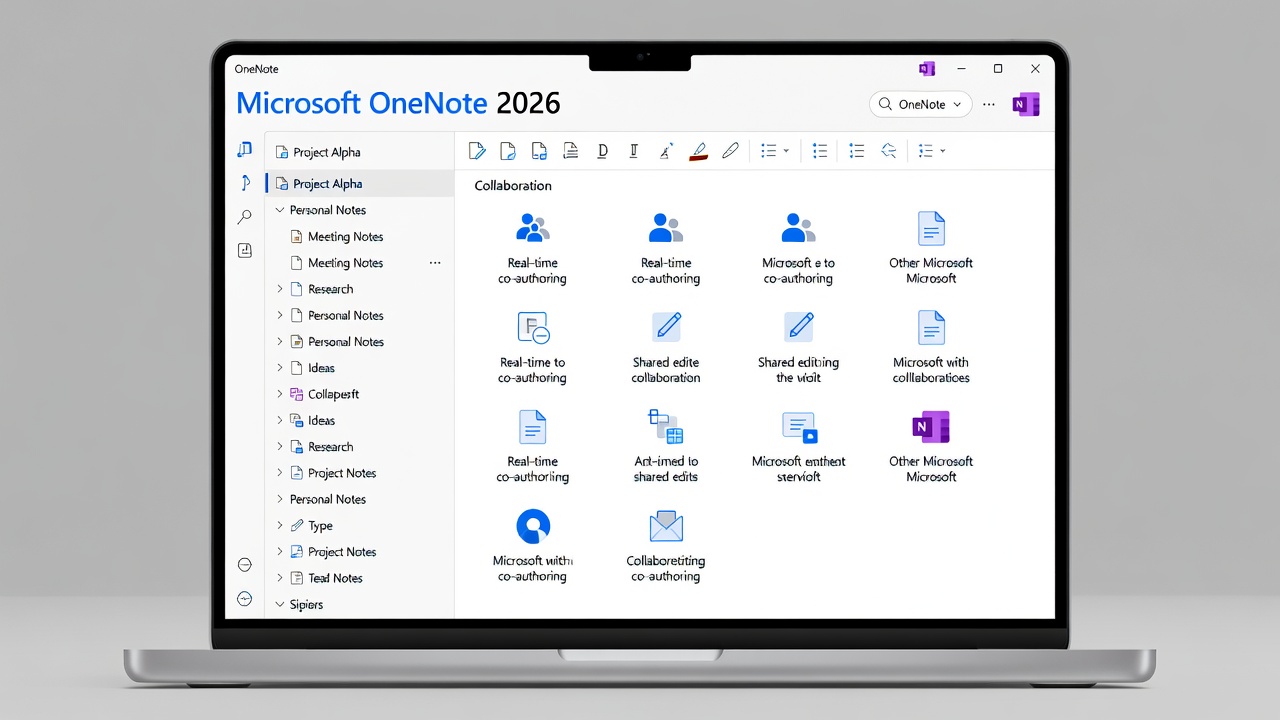Select the highlighted Project Alpha page
This screenshot has width=1280, height=720.
tap(360, 184)
